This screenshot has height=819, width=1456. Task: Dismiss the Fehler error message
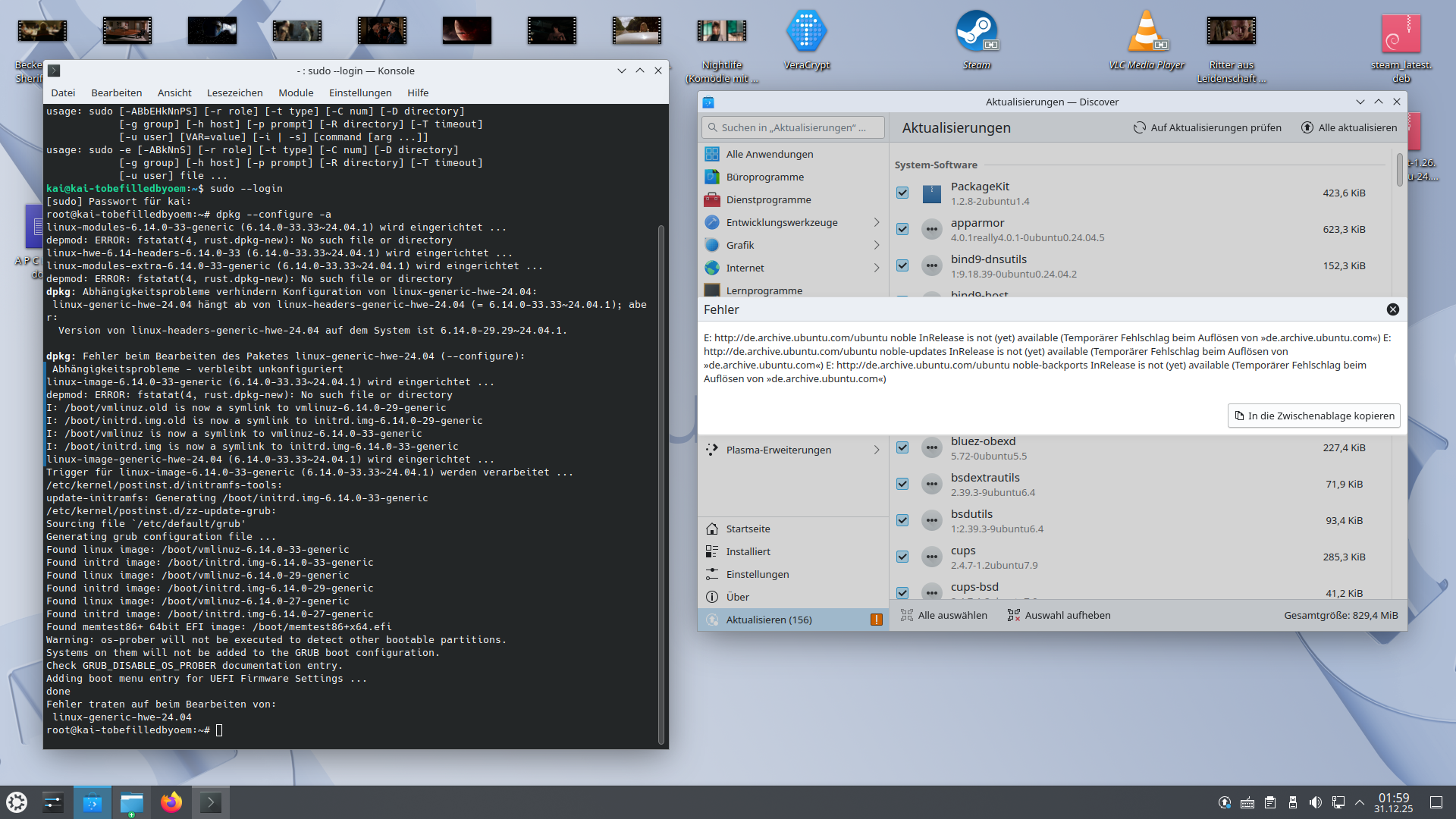[1392, 309]
